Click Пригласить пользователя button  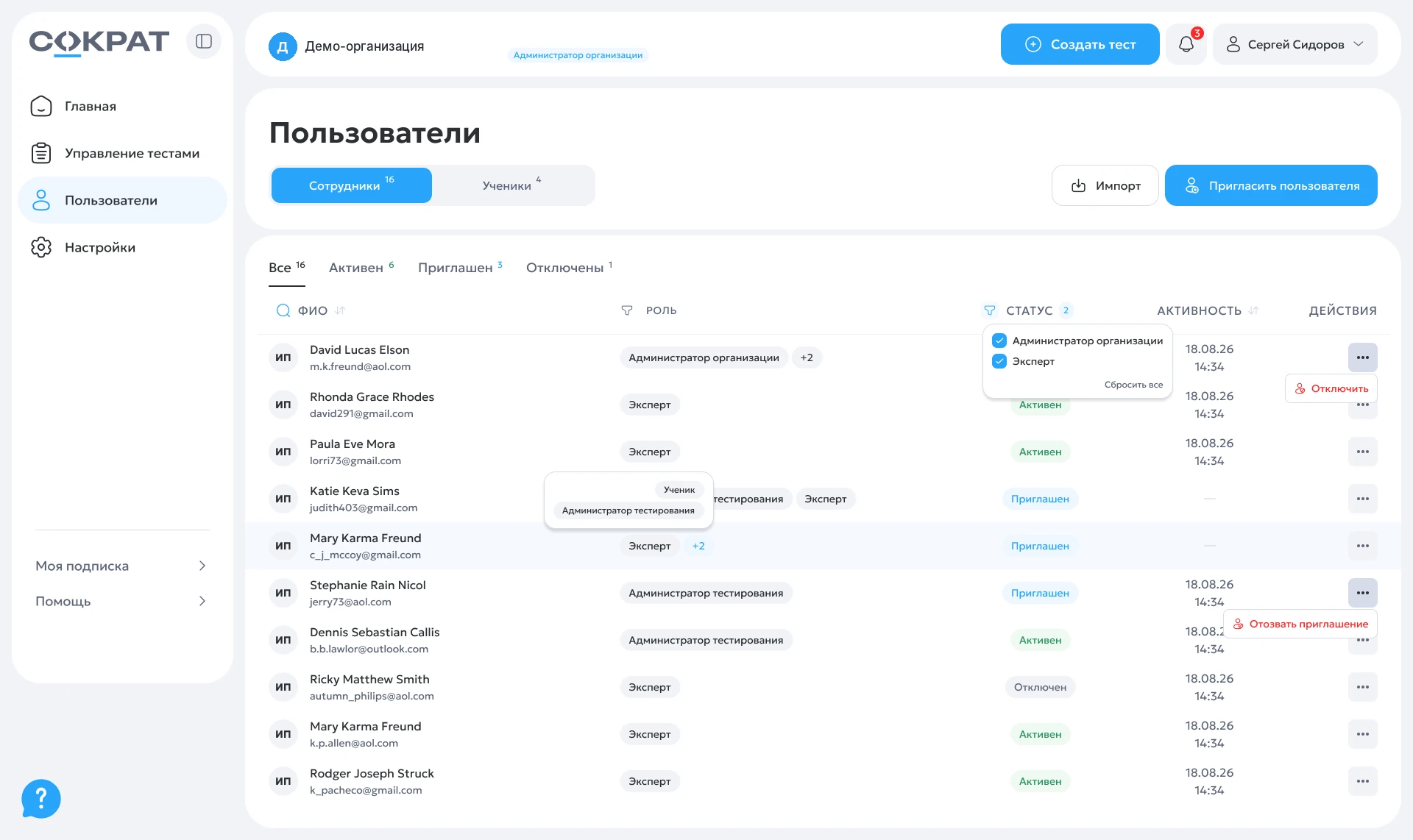(x=1271, y=185)
